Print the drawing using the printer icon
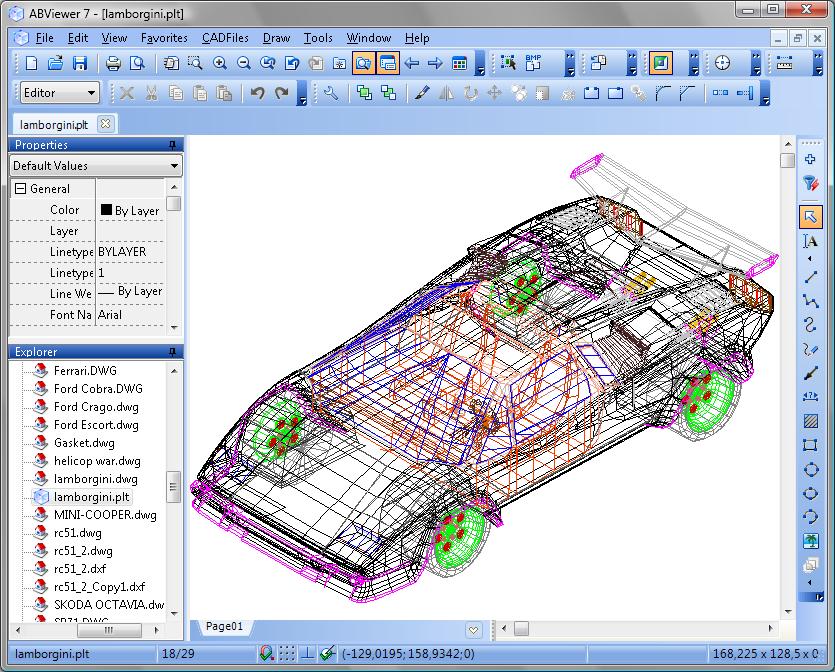The image size is (835, 672). point(113,63)
